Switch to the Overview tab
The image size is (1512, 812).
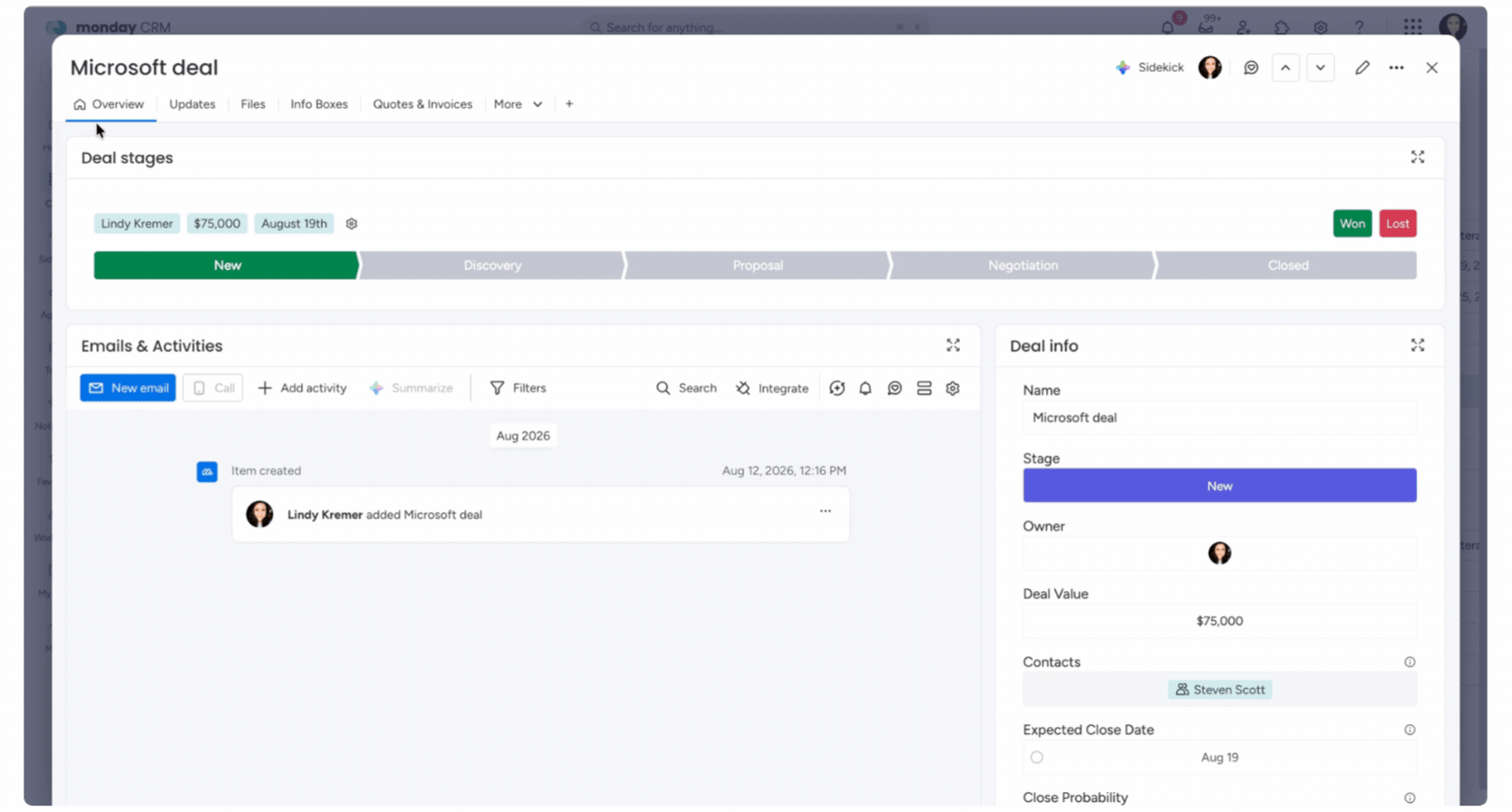tap(110, 104)
